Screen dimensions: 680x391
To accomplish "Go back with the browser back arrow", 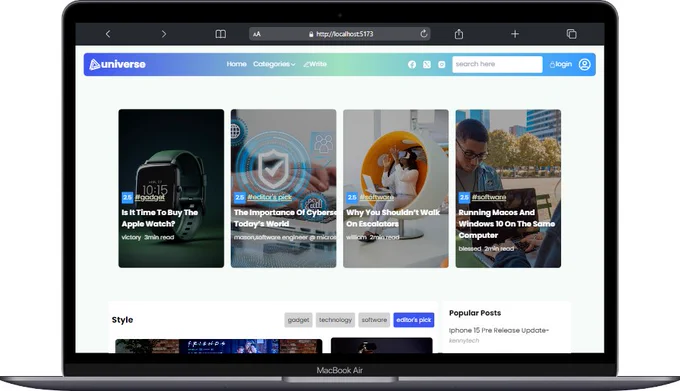I will [108, 34].
